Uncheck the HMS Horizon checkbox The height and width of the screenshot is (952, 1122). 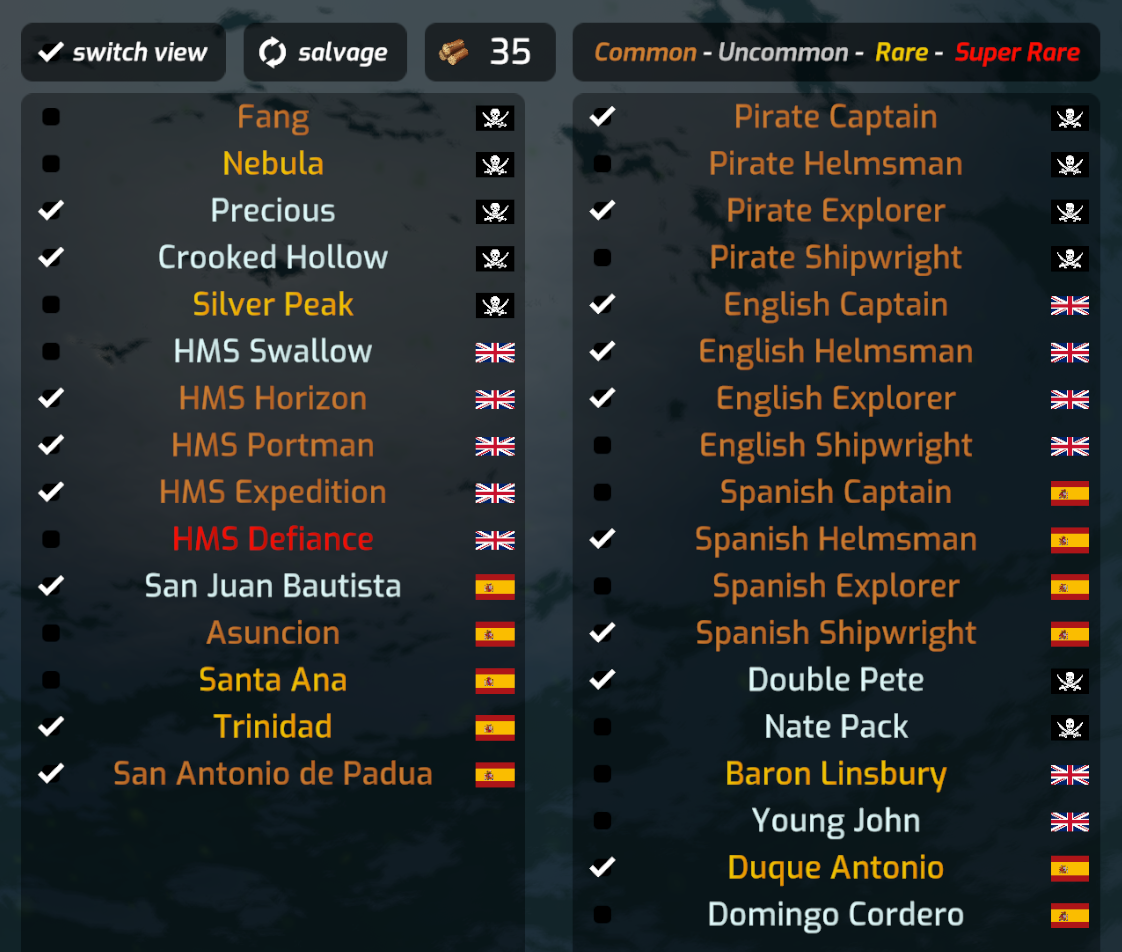tap(51, 398)
